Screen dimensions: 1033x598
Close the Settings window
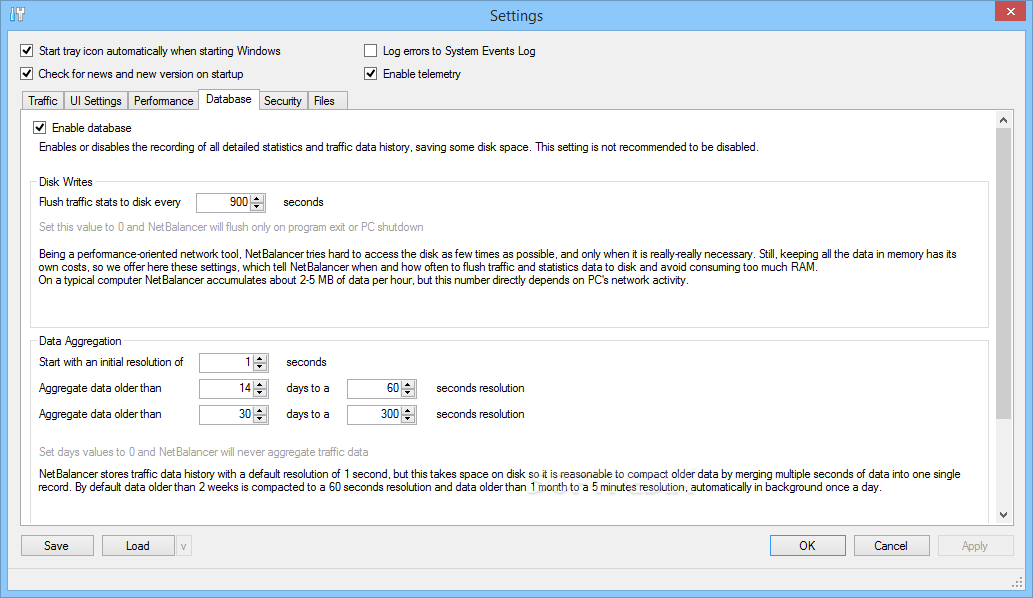[1011, 12]
